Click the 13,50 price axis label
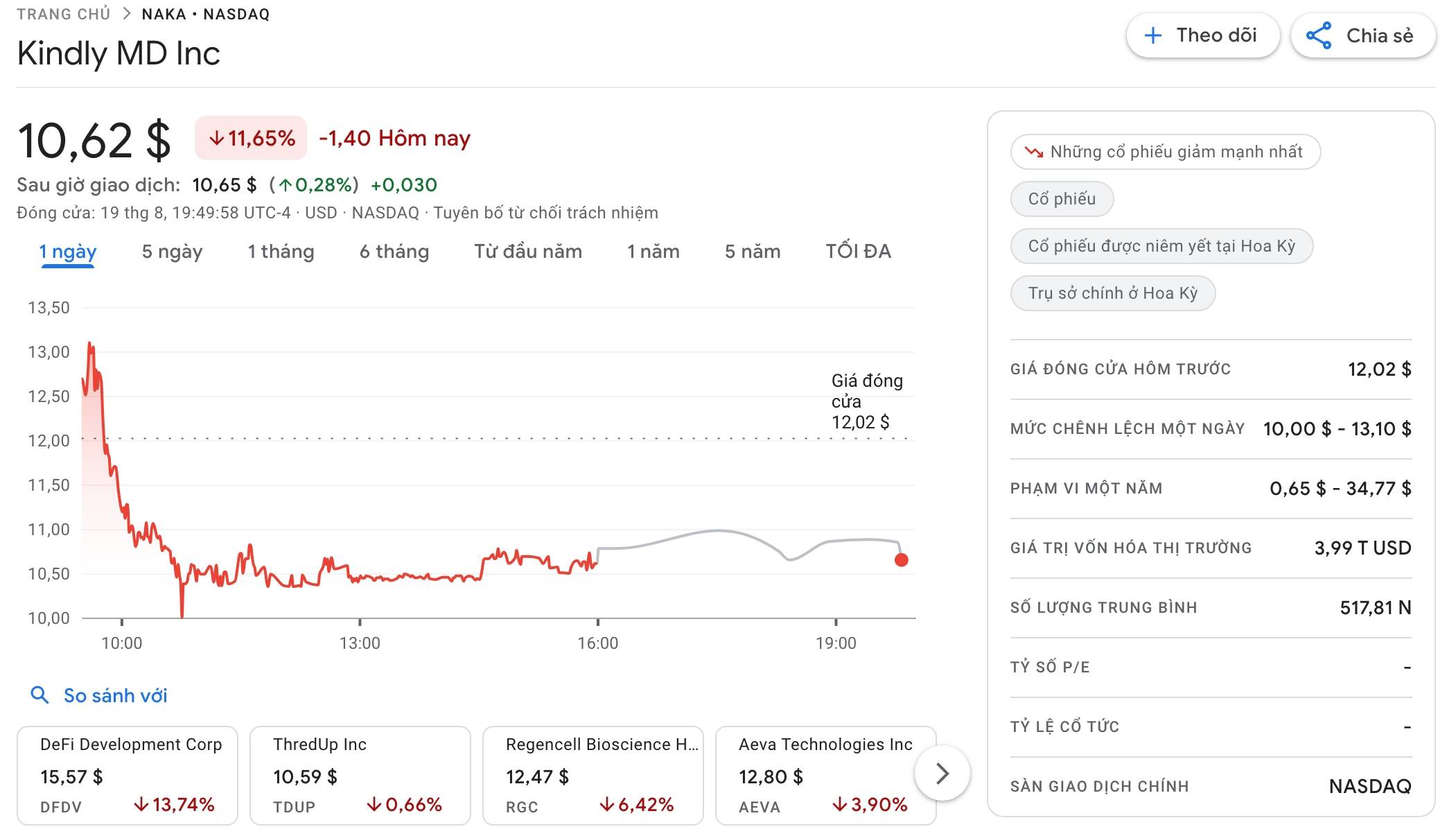This screenshot has width=1456, height=836. pos(49,308)
